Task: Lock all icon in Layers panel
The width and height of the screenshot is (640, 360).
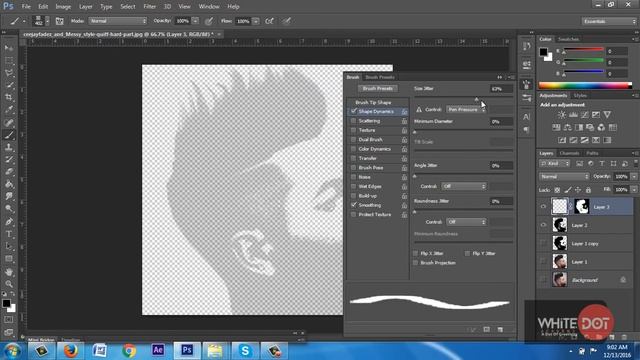Action: tap(588, 190)
